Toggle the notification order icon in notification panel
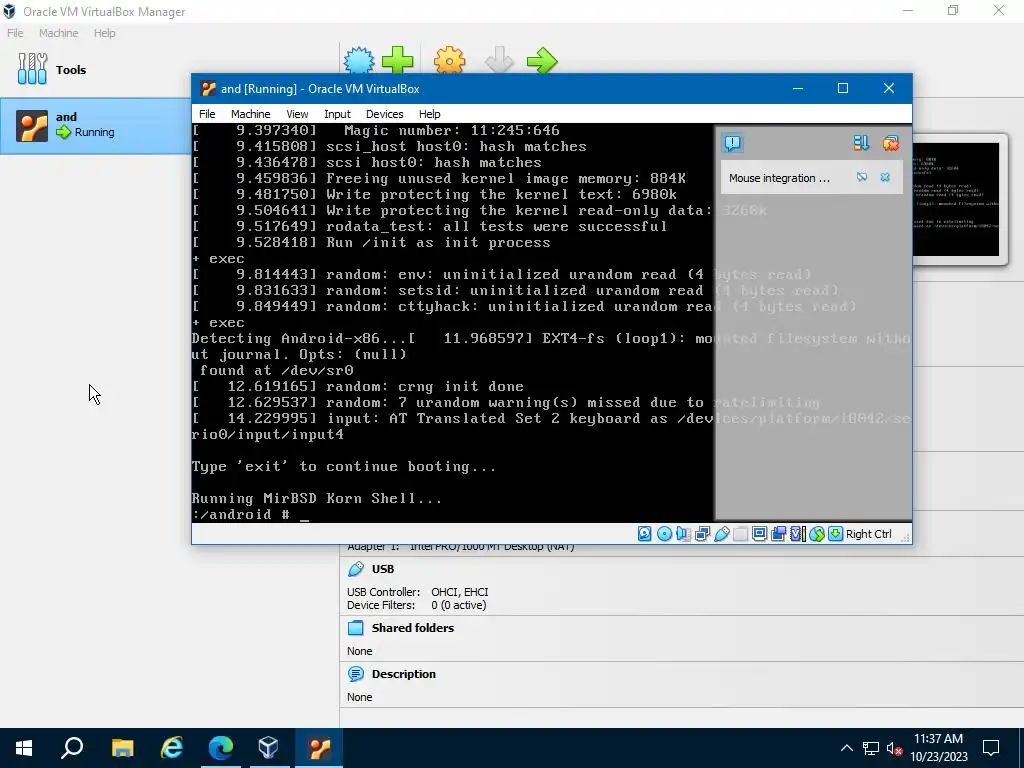The height and width of the screenshot is (768, 1024). pos(861,143)
